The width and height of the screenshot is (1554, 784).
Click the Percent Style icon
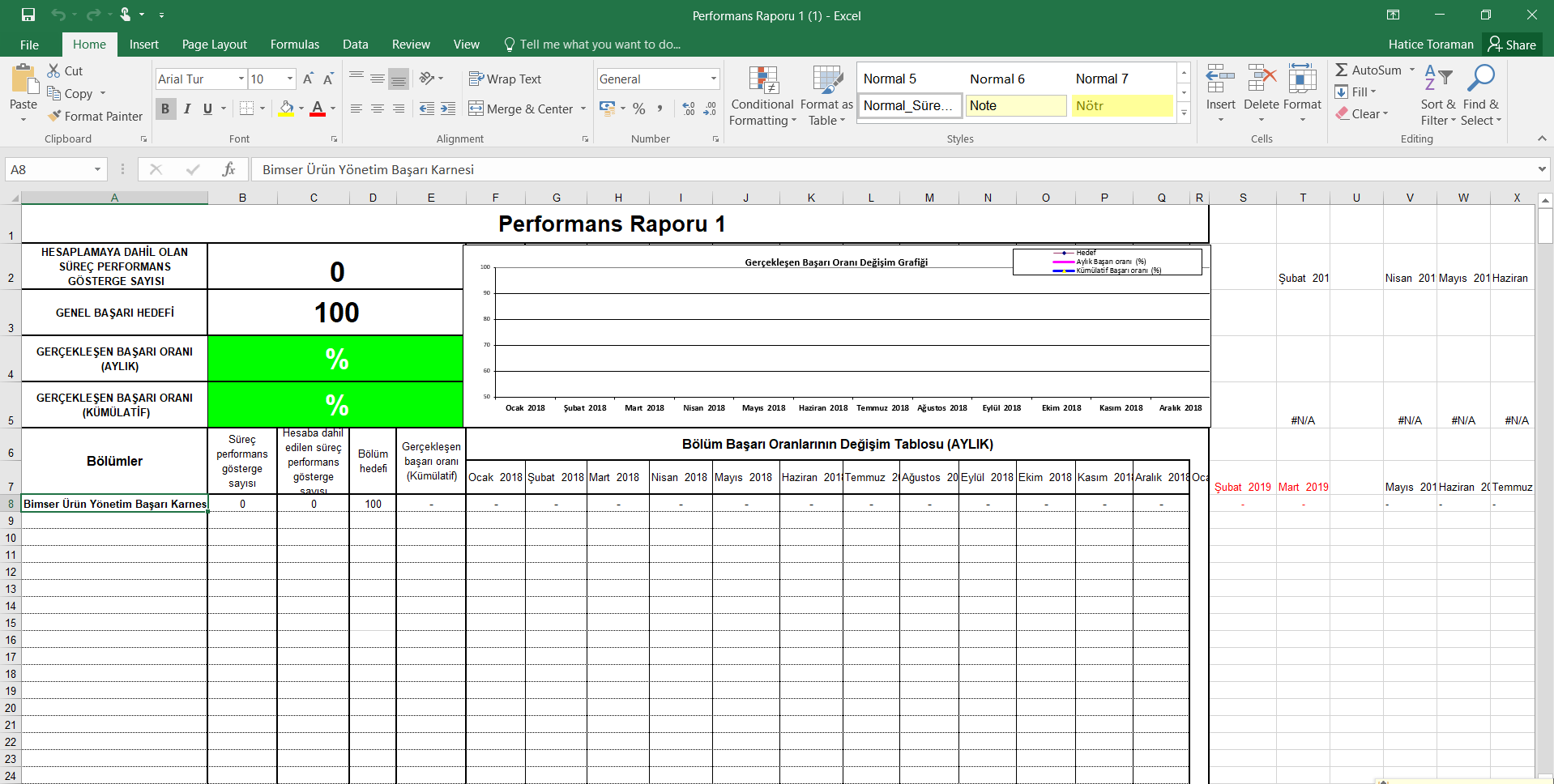(x=639, y=109)
